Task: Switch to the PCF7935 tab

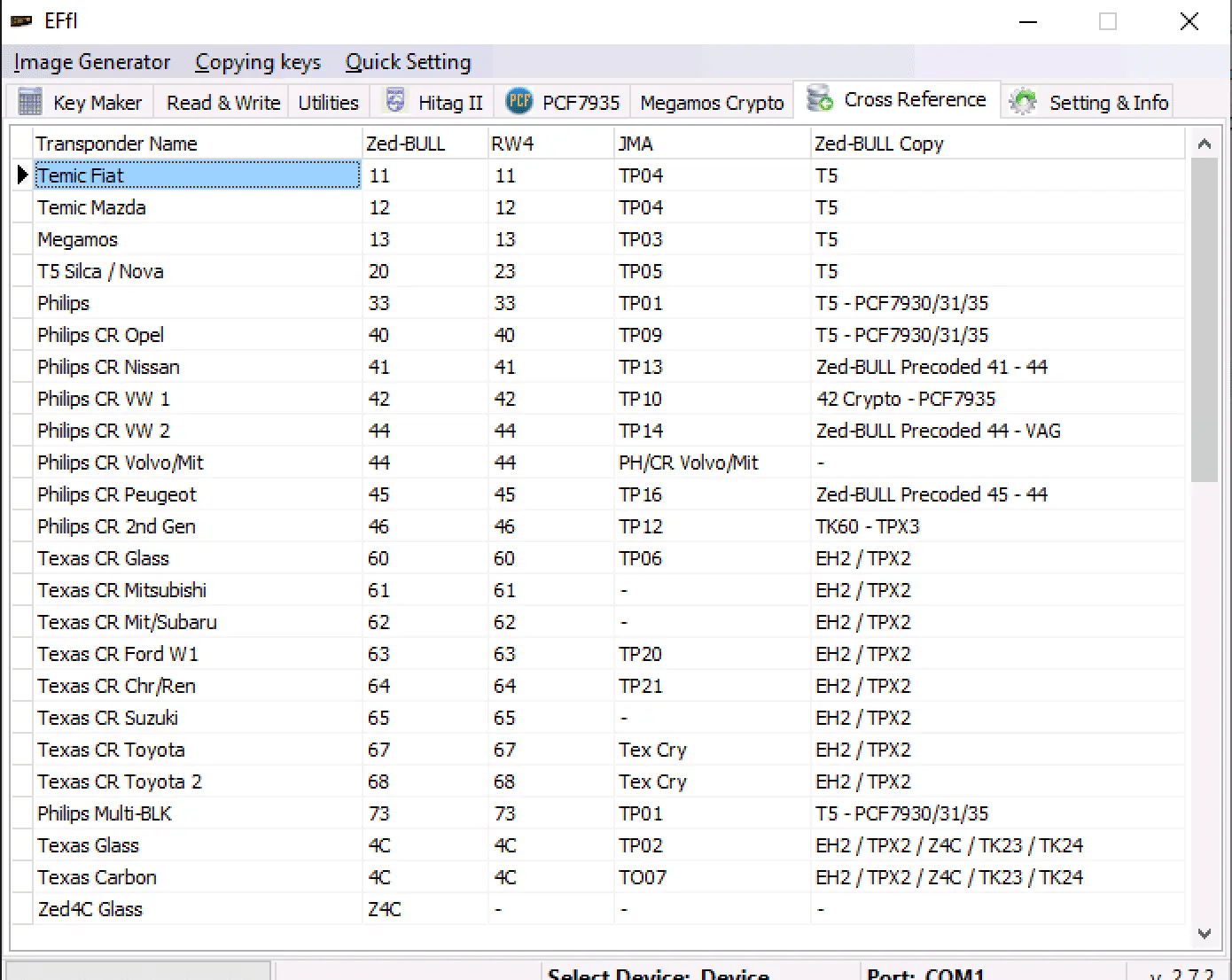Action: 562,102
